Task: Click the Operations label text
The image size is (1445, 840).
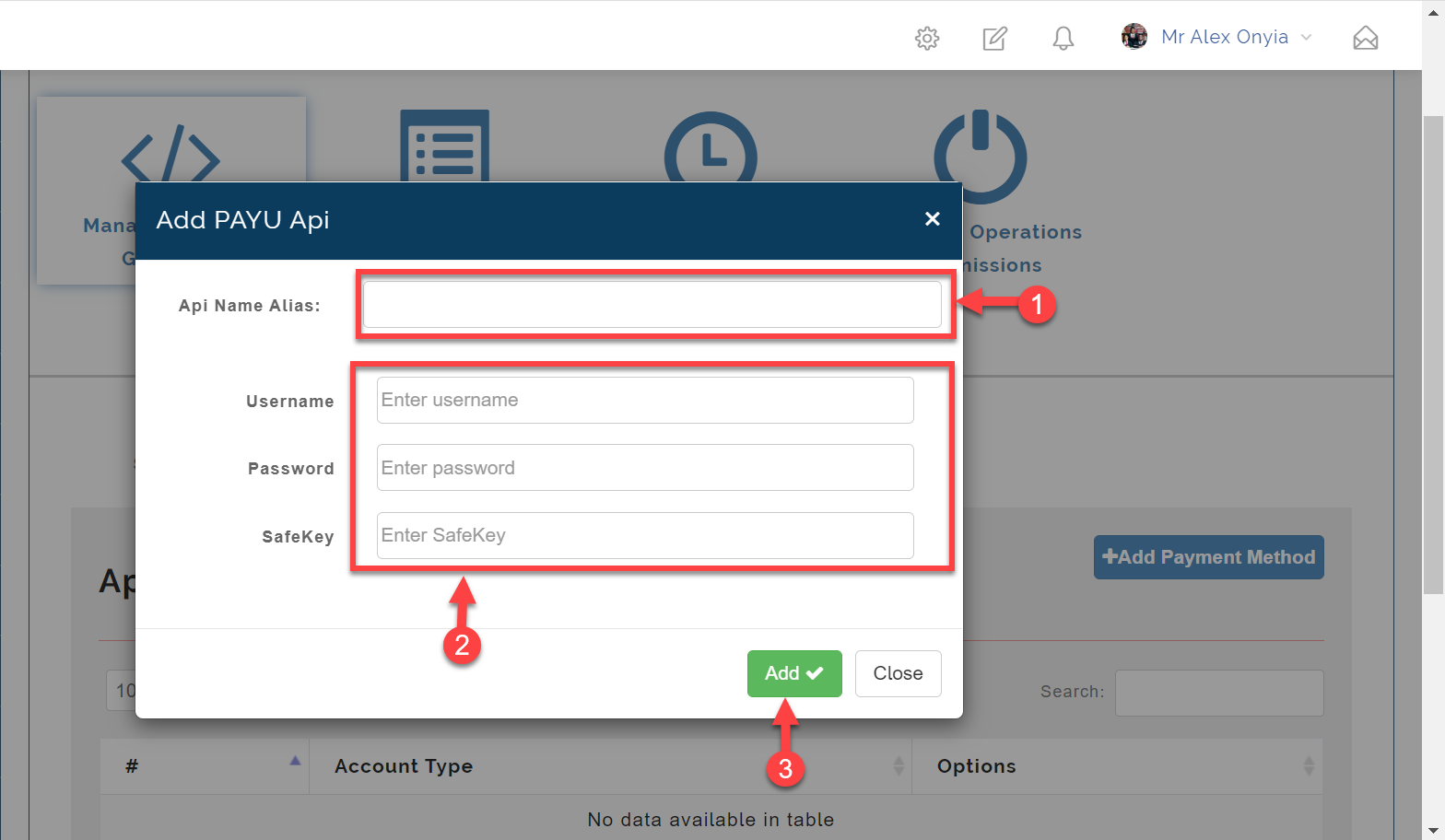Action: click(1026, 232)
